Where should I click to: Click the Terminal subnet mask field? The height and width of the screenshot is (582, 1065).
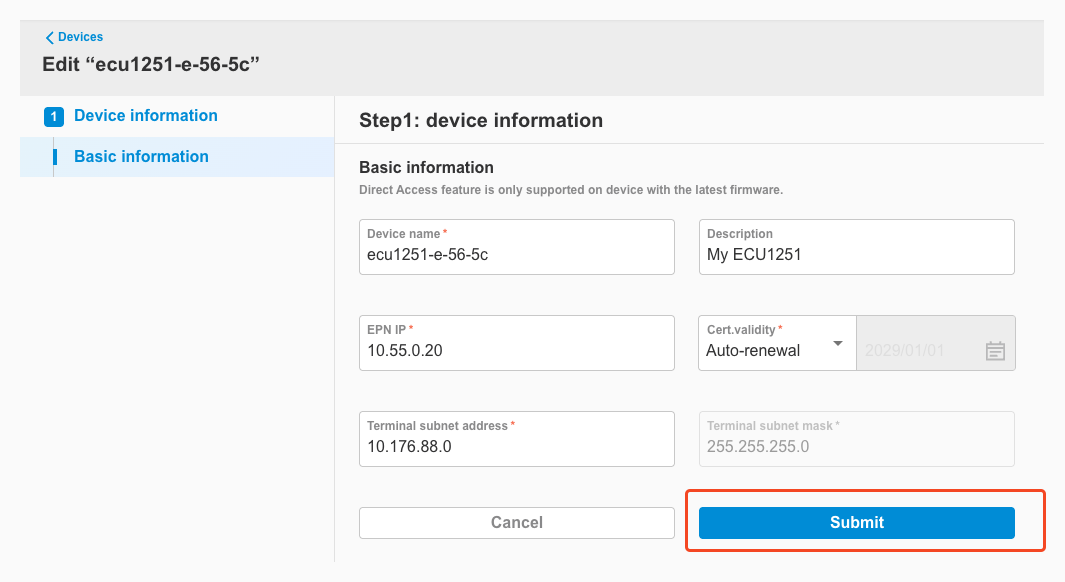click(x=856, y=439)
